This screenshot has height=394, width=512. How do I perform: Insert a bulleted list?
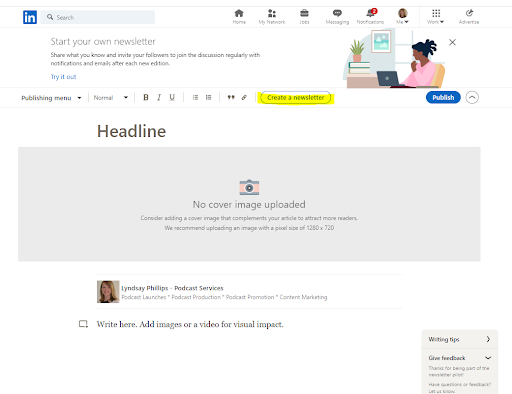point(208,97)
